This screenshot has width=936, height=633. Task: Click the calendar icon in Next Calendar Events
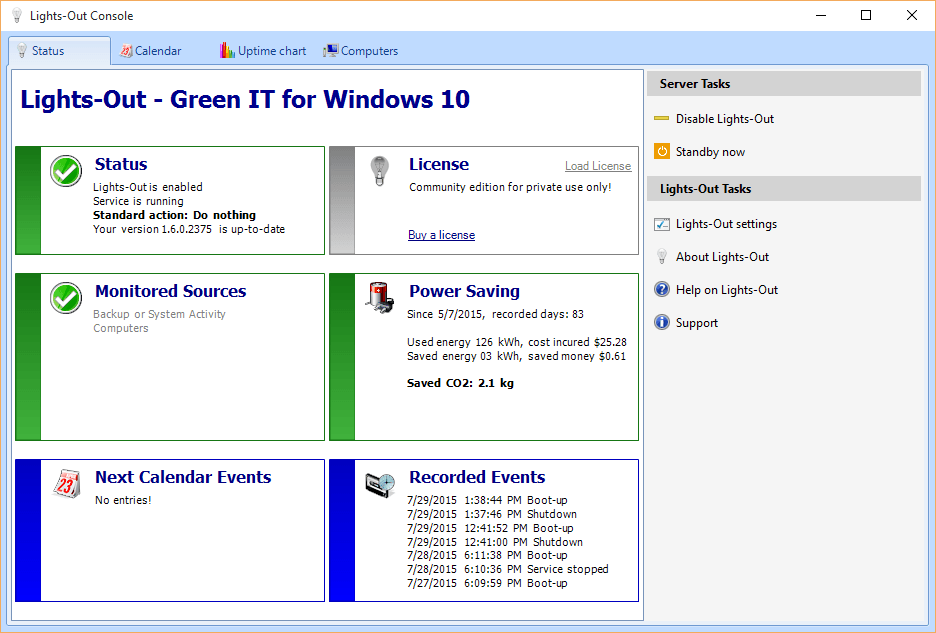click(x=66, y=483)
